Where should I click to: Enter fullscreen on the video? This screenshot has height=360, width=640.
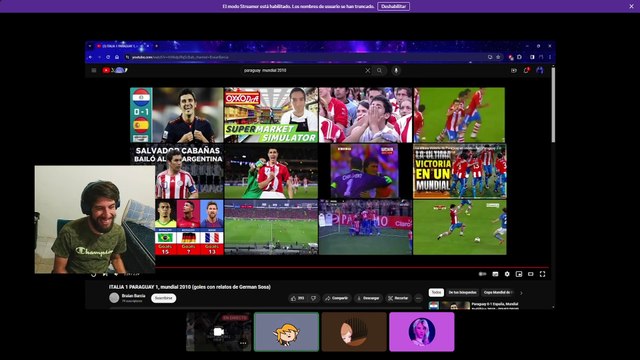click(x=542, y=274)
